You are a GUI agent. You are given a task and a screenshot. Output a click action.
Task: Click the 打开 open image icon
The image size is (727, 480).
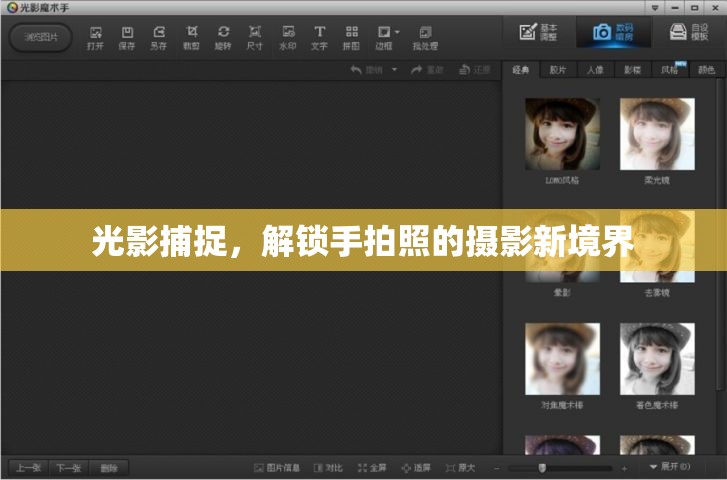pyautogui.click(x=96, y=38)
